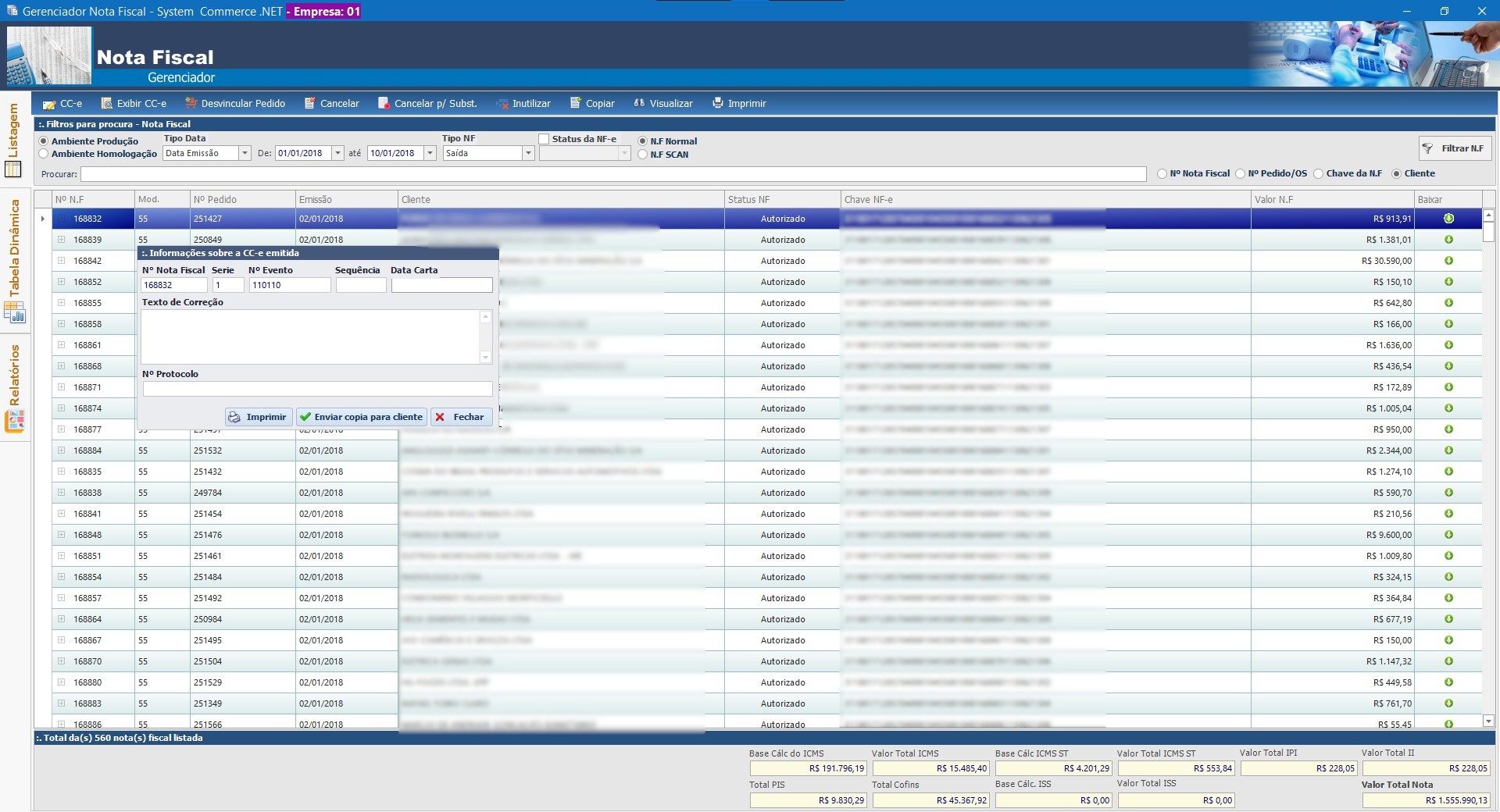Click the Visualizar binoculars icon
The height and width of the screenshot is (812, 1500).
(639, 104)
